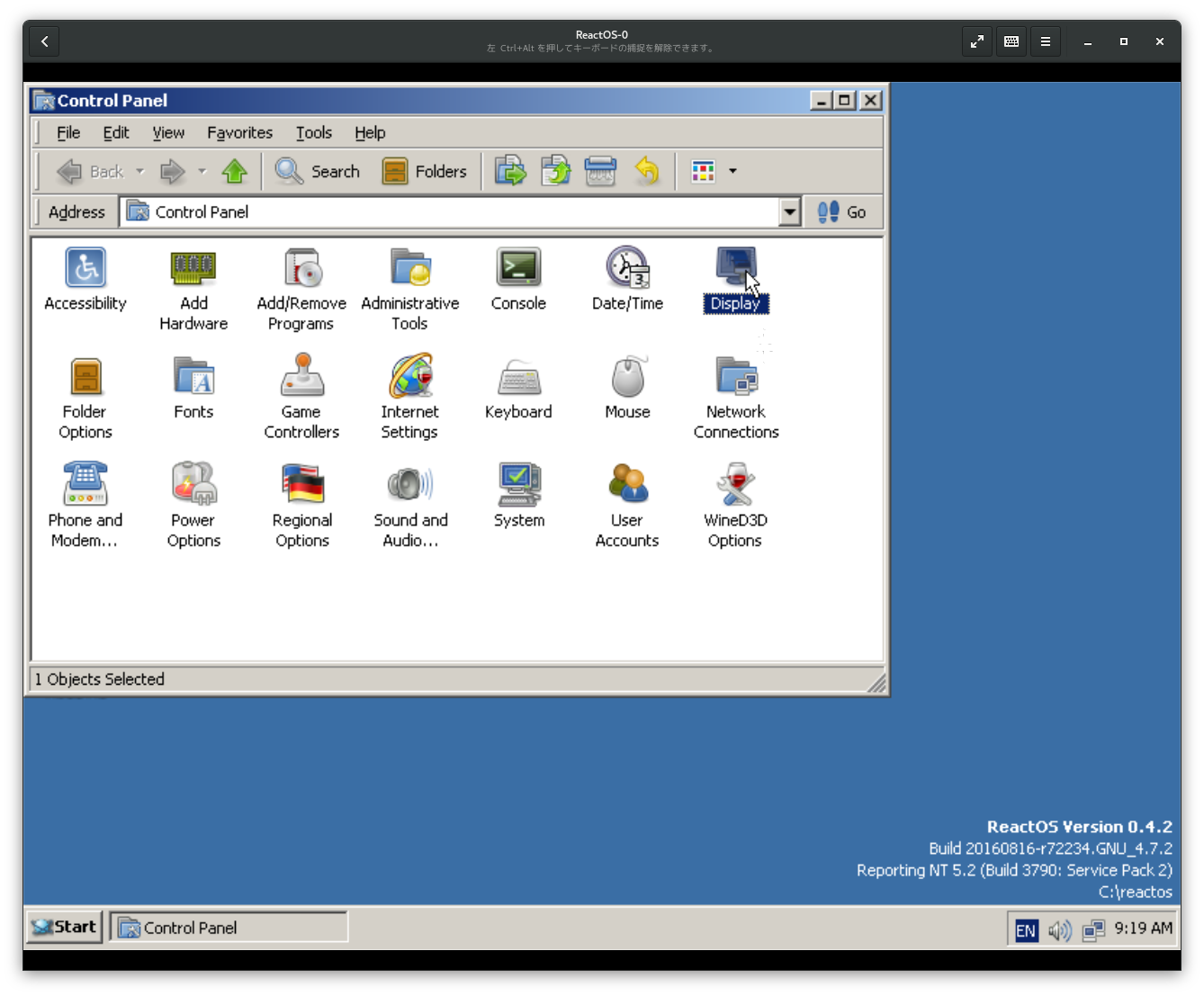This screenshot has height=996, width=1204.
Task: Open Game Controllers configuration
Action: (x=301, y=378)
